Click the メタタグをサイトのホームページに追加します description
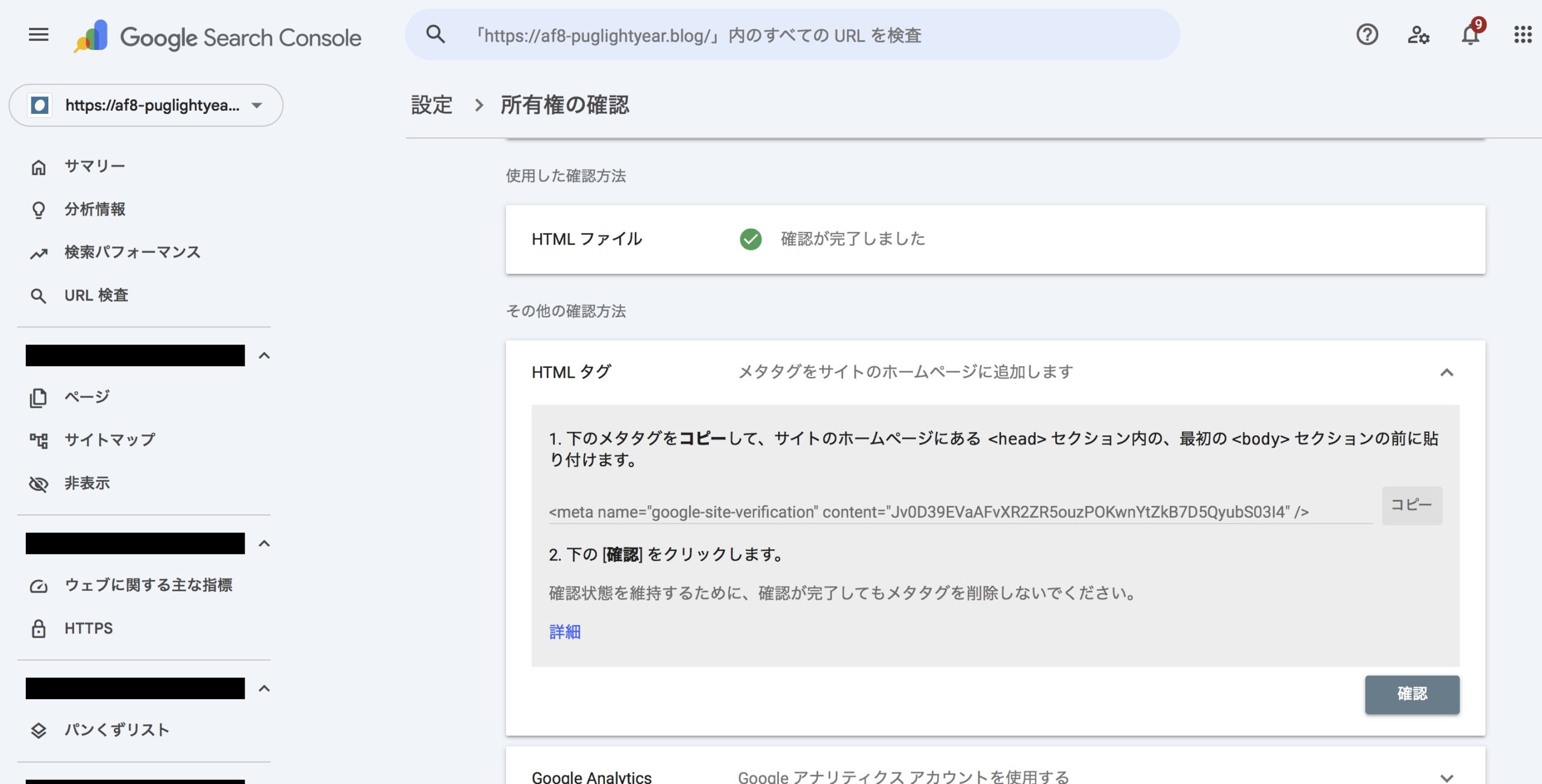The width and height of the screenshot is (1542, 784). [x=905, y=372]
